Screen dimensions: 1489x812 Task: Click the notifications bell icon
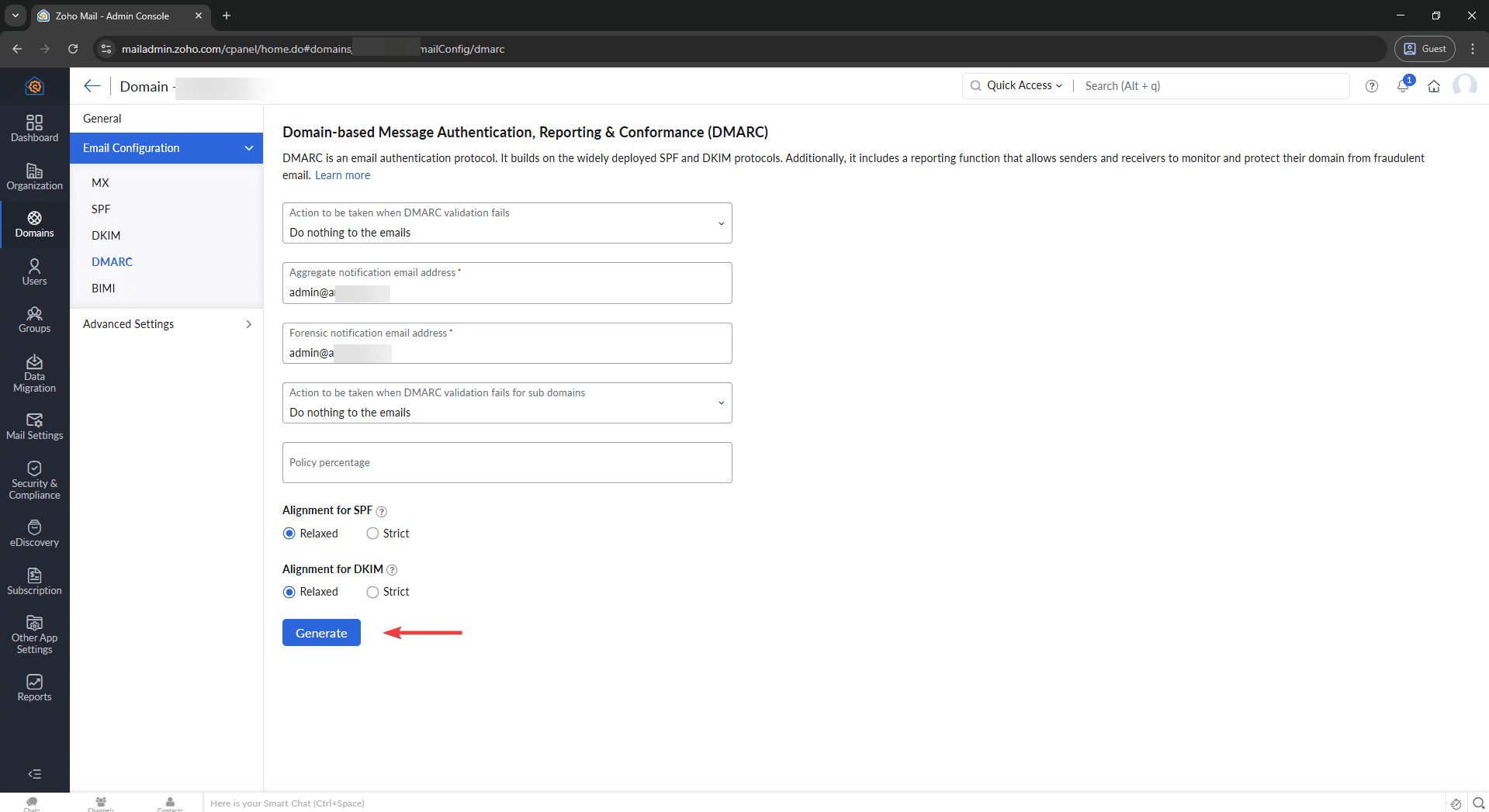point(1403,86)
